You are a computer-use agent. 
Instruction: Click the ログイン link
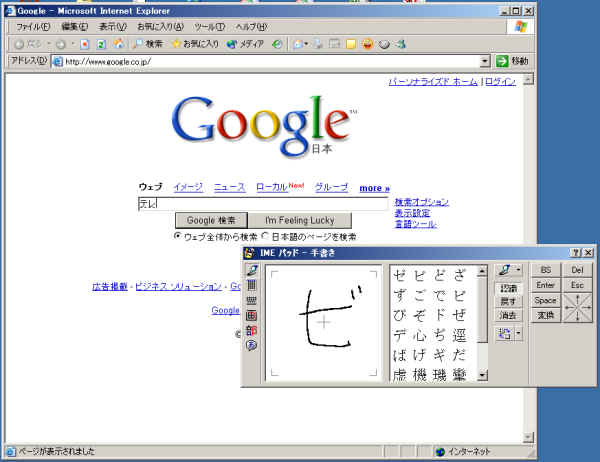point(501,82)
